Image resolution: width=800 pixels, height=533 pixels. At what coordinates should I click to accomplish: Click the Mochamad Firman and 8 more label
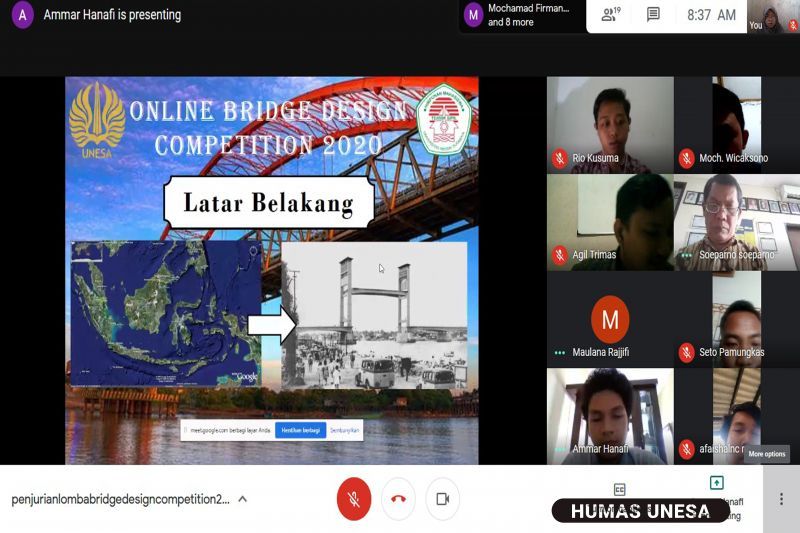click(529, 15)
